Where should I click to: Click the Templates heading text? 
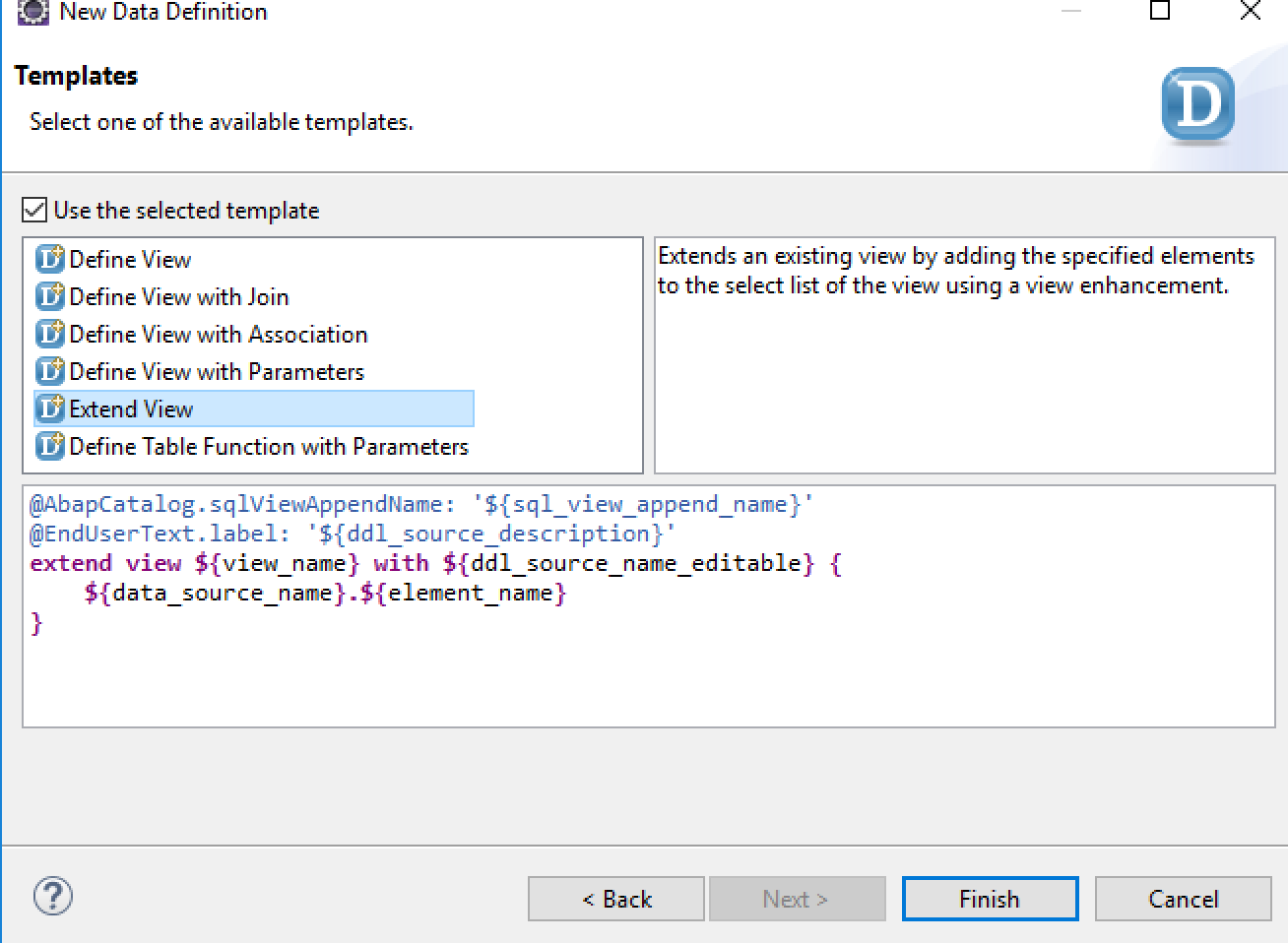coord(76,76)
